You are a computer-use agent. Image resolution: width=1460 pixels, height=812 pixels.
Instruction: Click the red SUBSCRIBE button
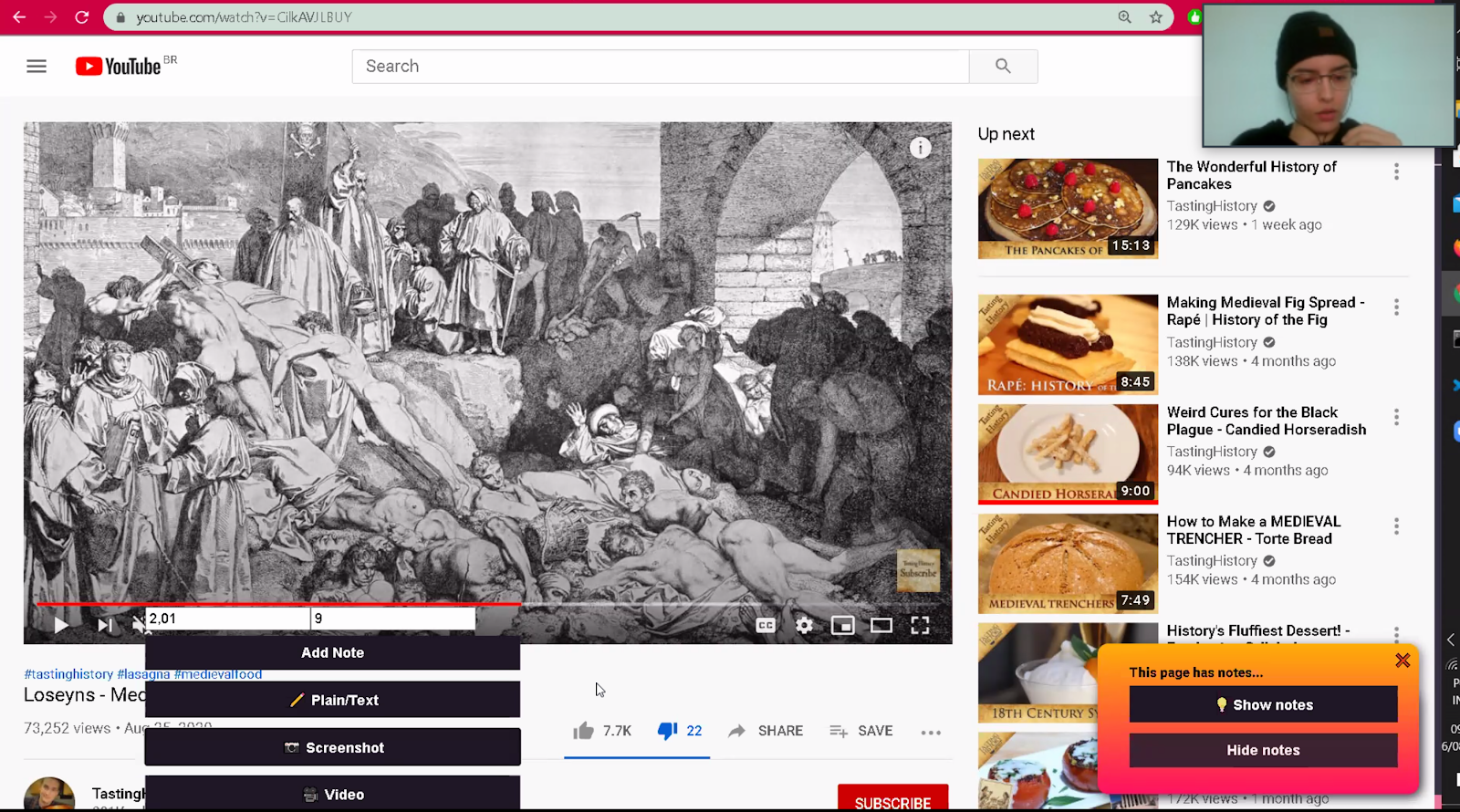[892, 798]
